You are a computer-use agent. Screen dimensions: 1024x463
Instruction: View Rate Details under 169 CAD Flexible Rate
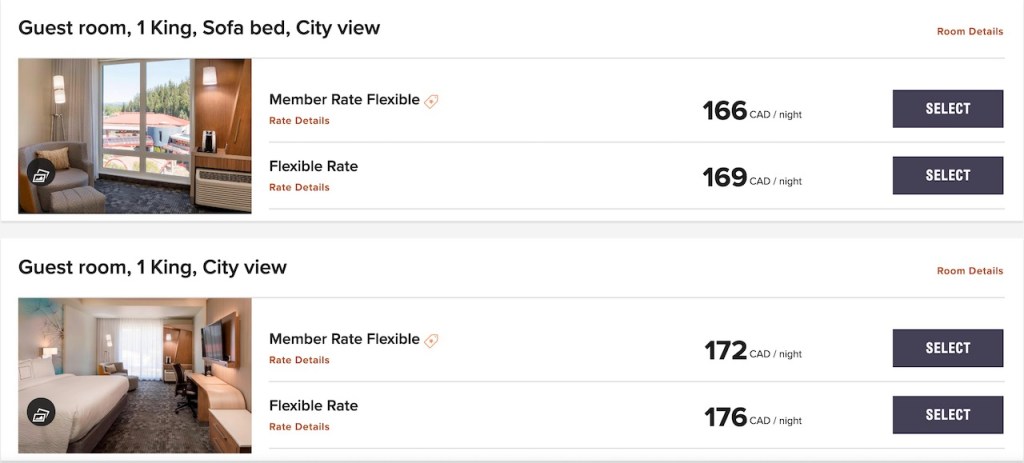point(299,187)
